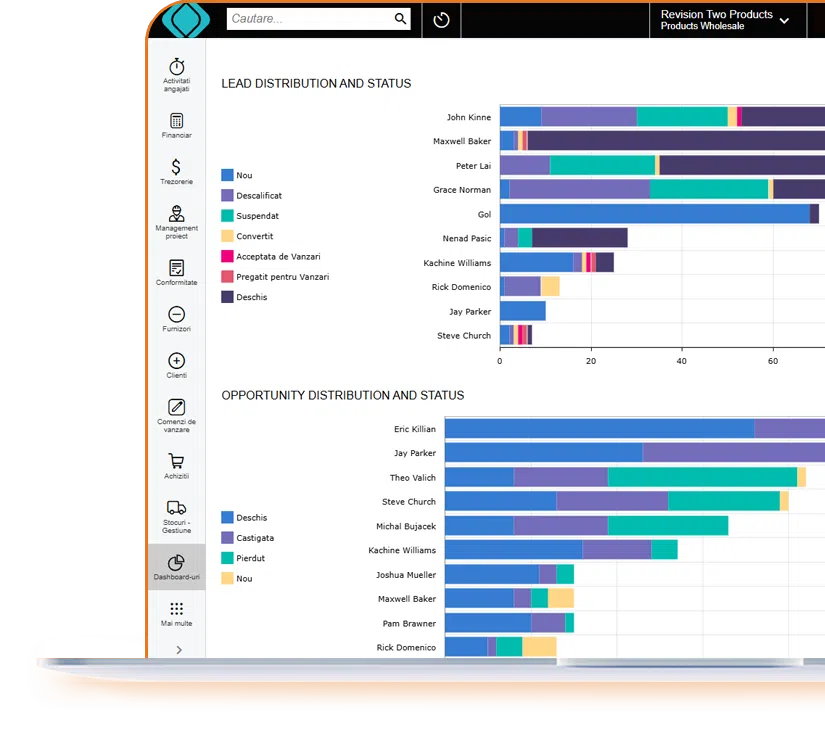Click the clock history icon in top bar
Screen dimensions: 825x732
(442, 20)
